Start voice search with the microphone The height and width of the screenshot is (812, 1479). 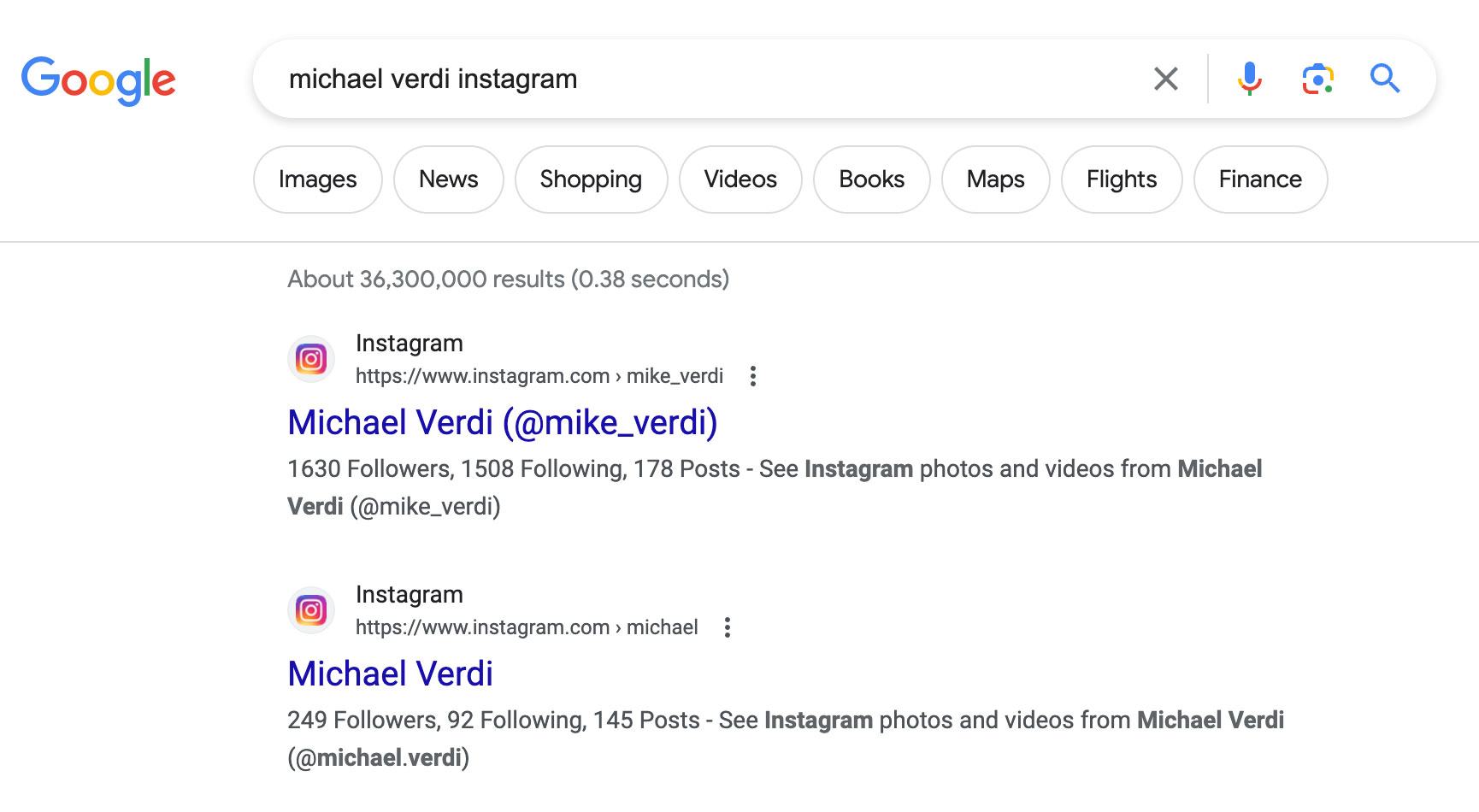coord(1249,79)
